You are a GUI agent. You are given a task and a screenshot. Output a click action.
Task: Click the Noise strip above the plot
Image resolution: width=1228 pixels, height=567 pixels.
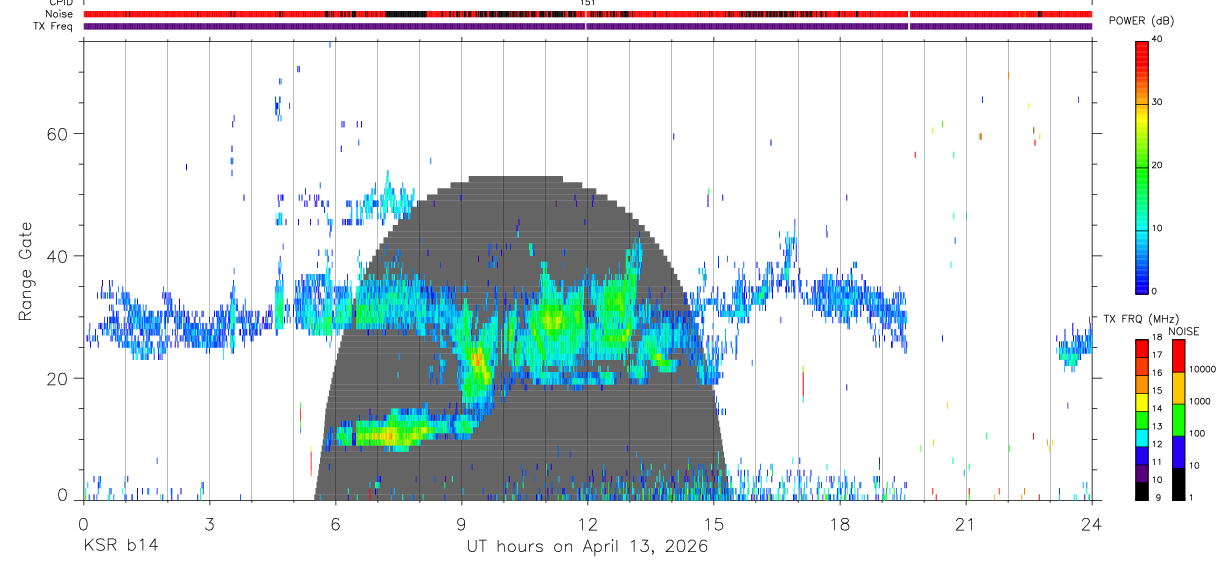coord(588,14)
